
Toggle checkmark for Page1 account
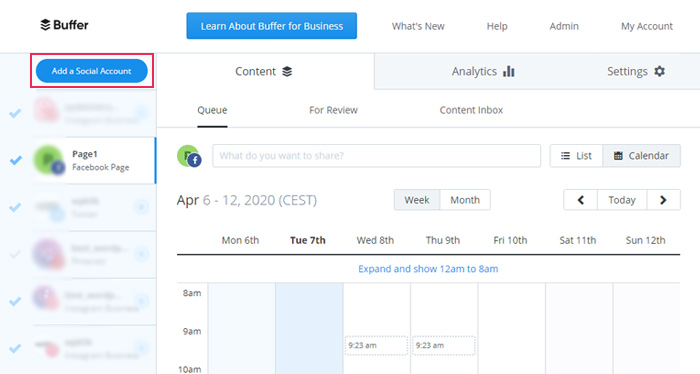(x=16, y=160)
